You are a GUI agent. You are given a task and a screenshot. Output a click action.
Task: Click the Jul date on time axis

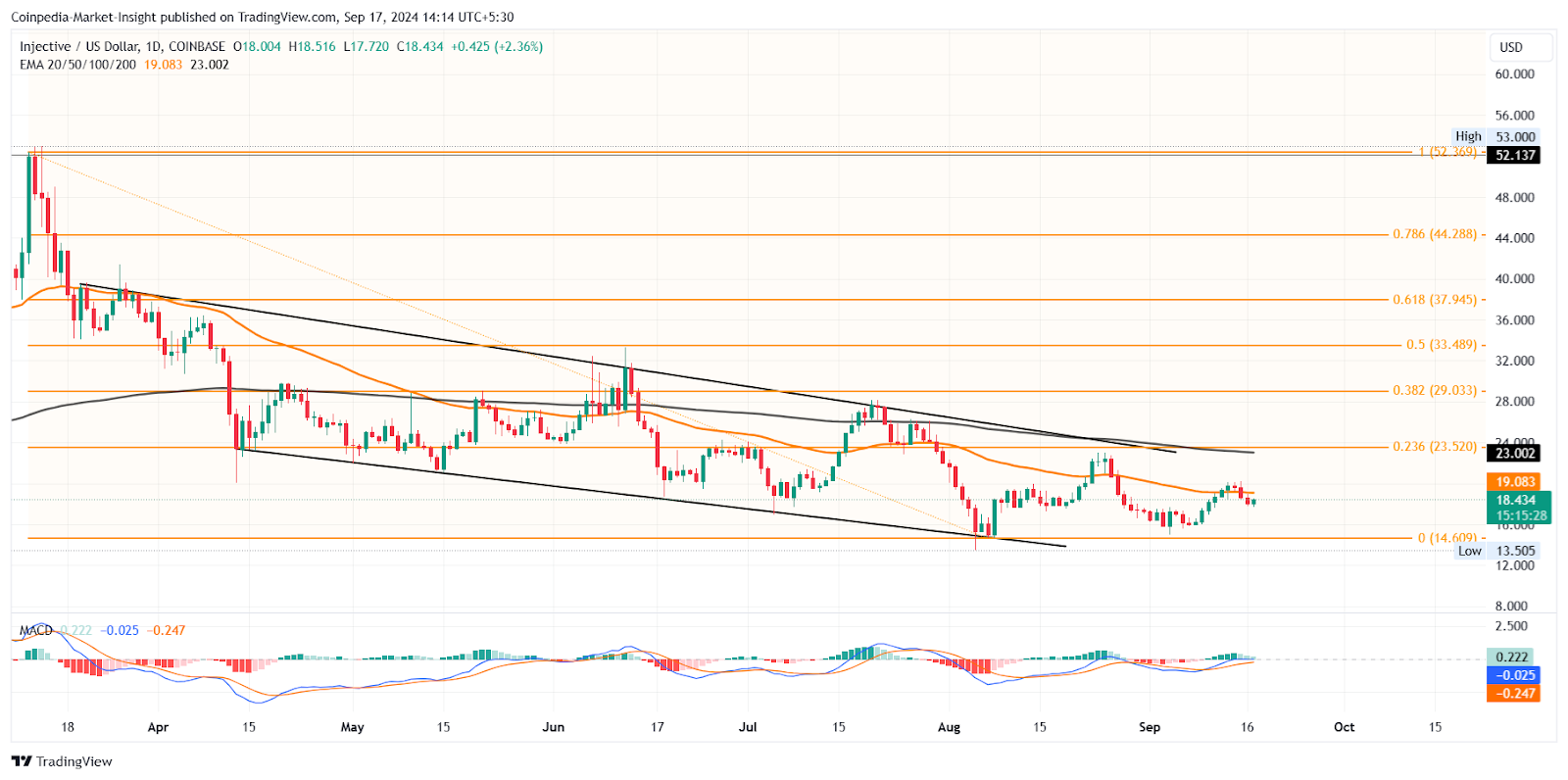tap(748, 727)
